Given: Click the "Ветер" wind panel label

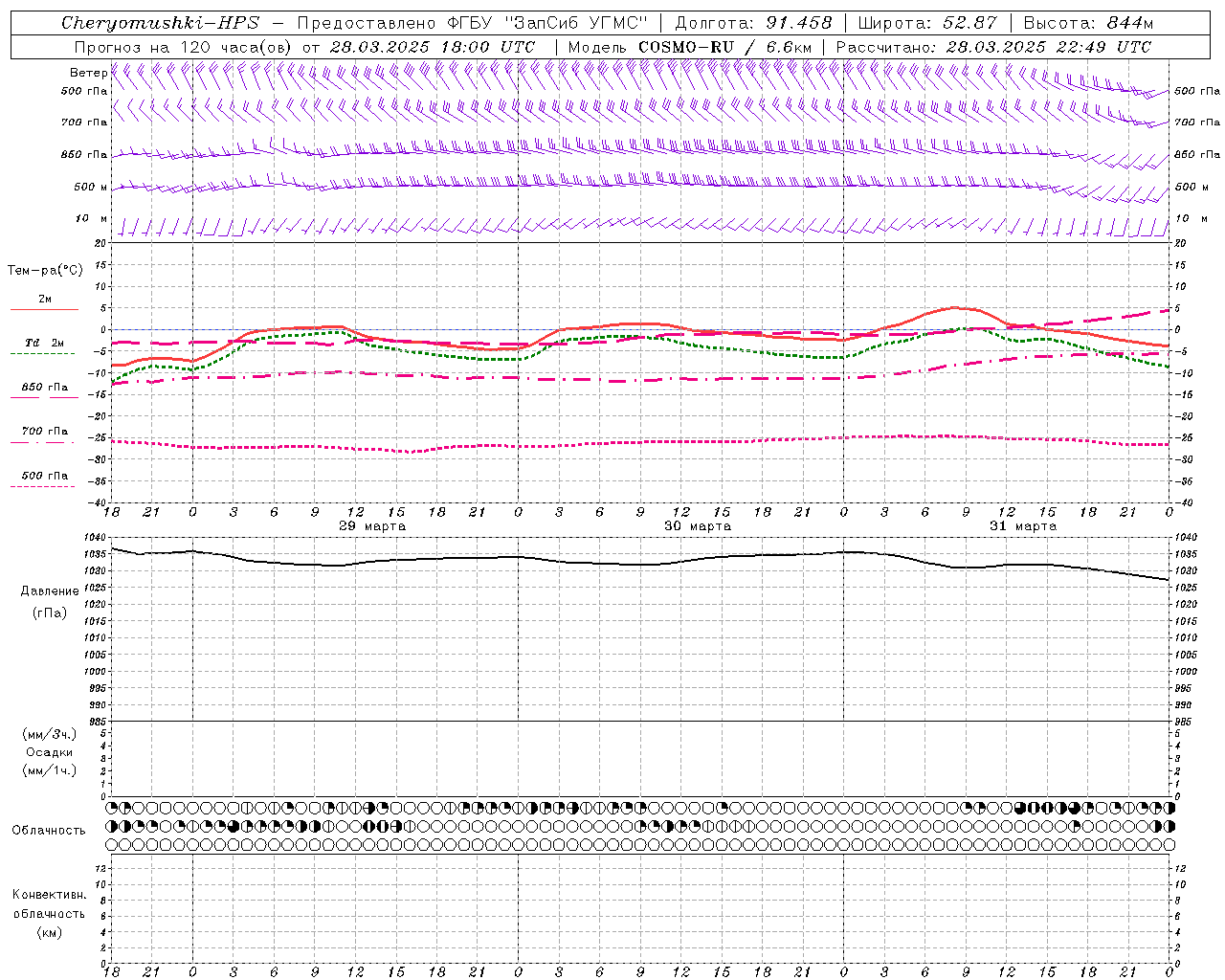Looking at the screenshot, I should (x=88, y=73).
